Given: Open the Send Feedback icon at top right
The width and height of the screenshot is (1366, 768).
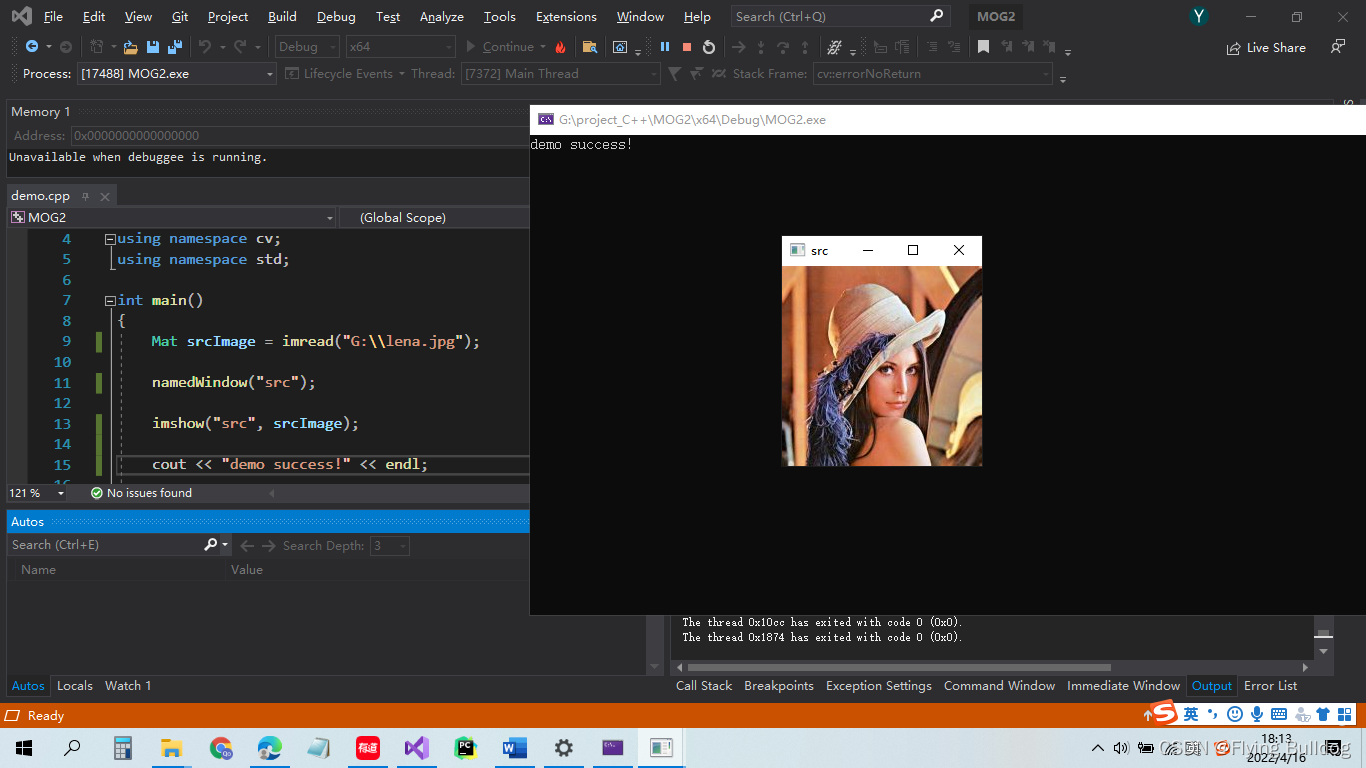Looking at the screenshot, I should tap(1338, 47).
